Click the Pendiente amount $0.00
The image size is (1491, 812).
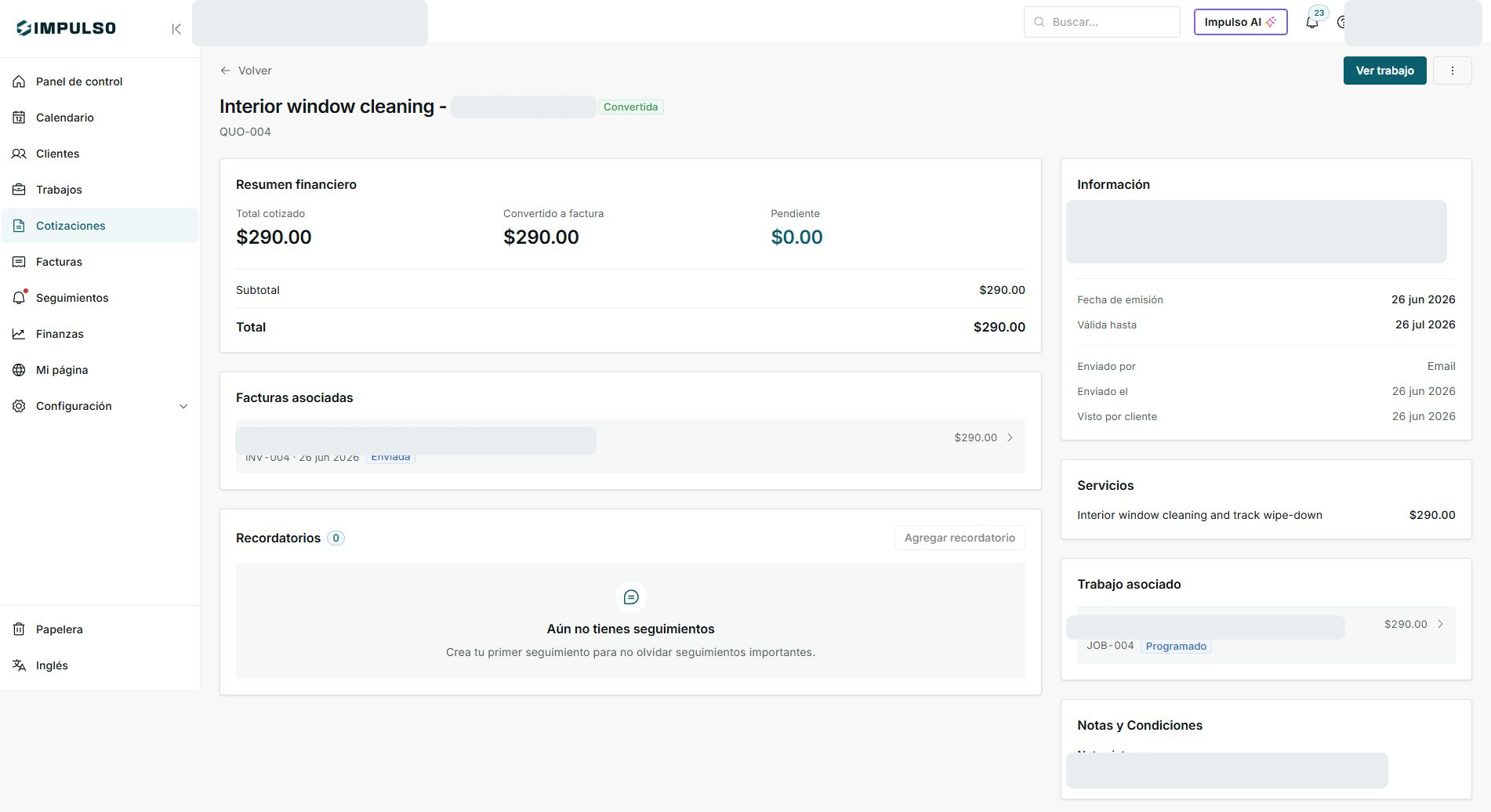point(796,237)
